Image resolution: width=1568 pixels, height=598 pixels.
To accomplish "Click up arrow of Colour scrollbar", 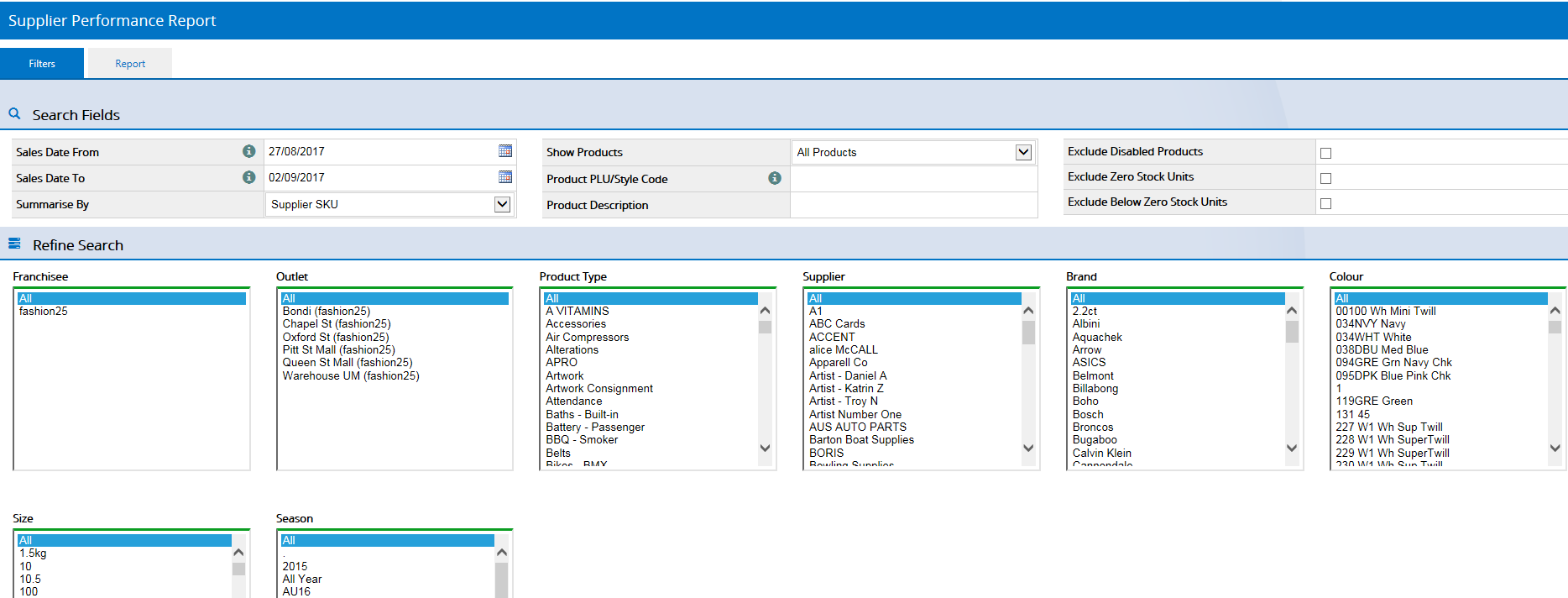I will [x=1555, y=311].
